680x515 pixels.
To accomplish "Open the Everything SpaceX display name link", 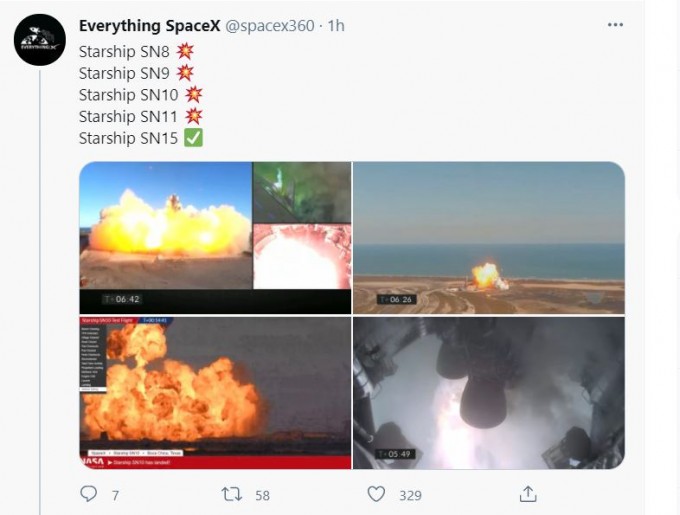I will coord(150,25).
